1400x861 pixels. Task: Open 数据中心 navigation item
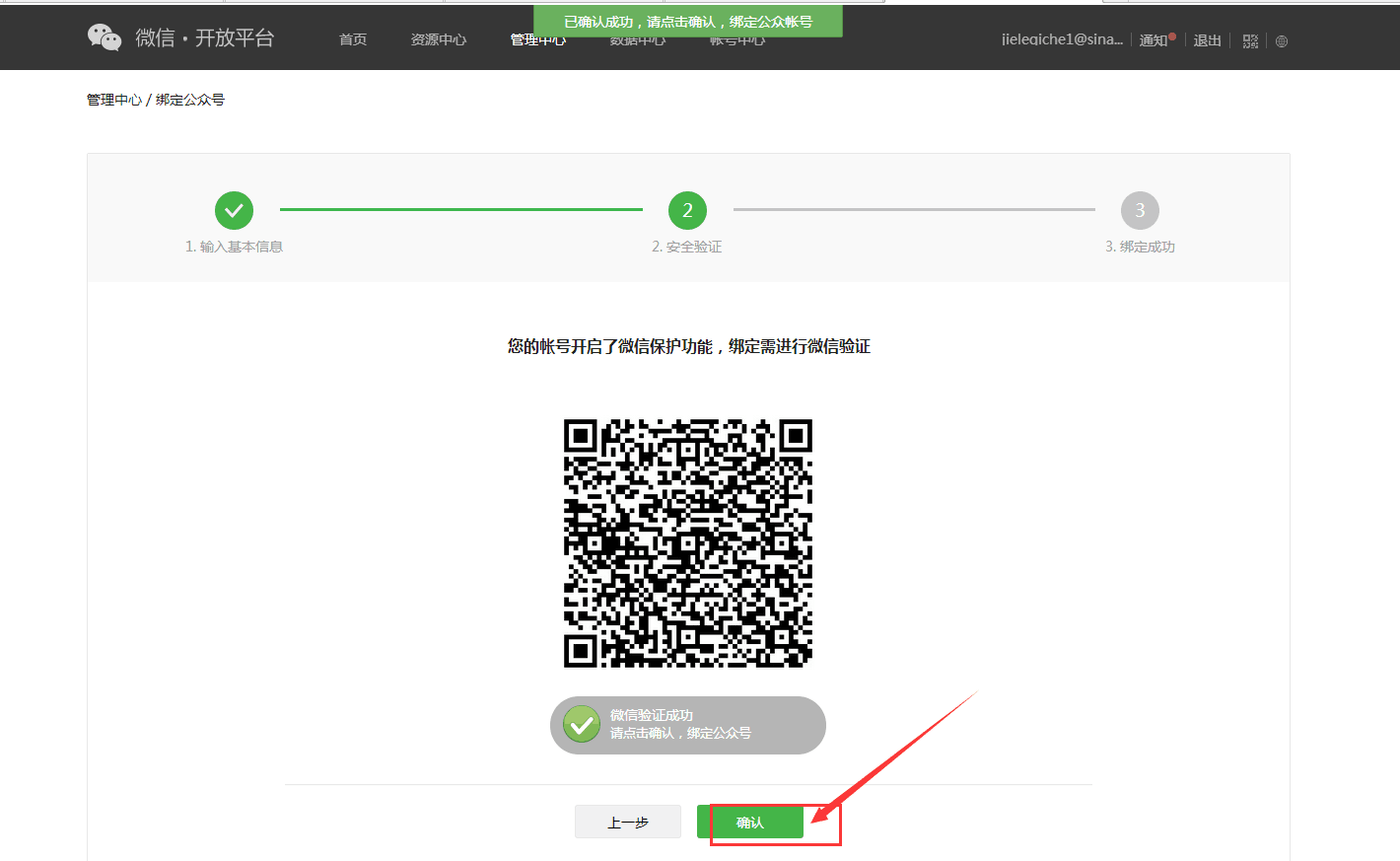[638, 39]
